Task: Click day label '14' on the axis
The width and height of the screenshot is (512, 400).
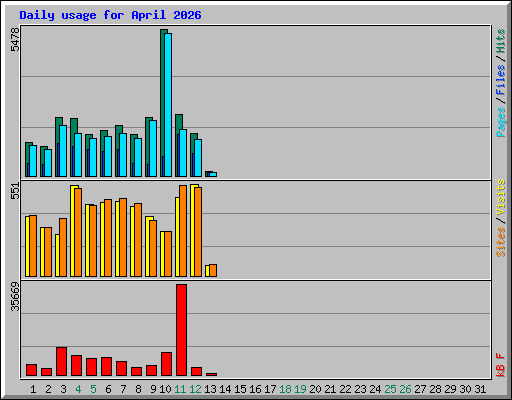Action: pos(225,389)
